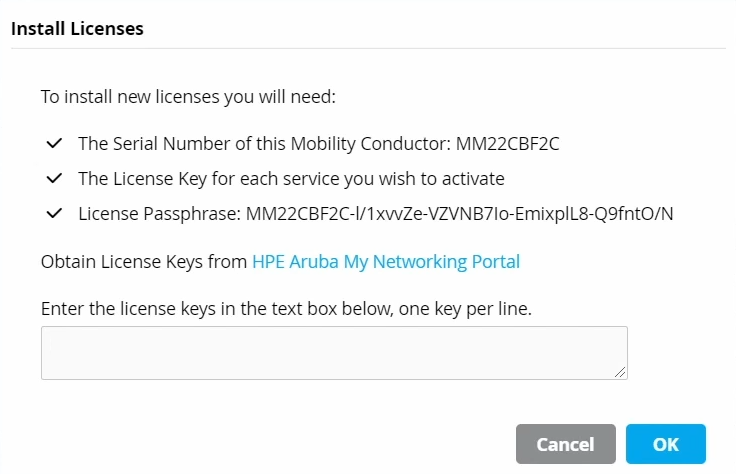Click the serial number value MM22CBF2C
The image size is (736, 474).
point(507,143)
